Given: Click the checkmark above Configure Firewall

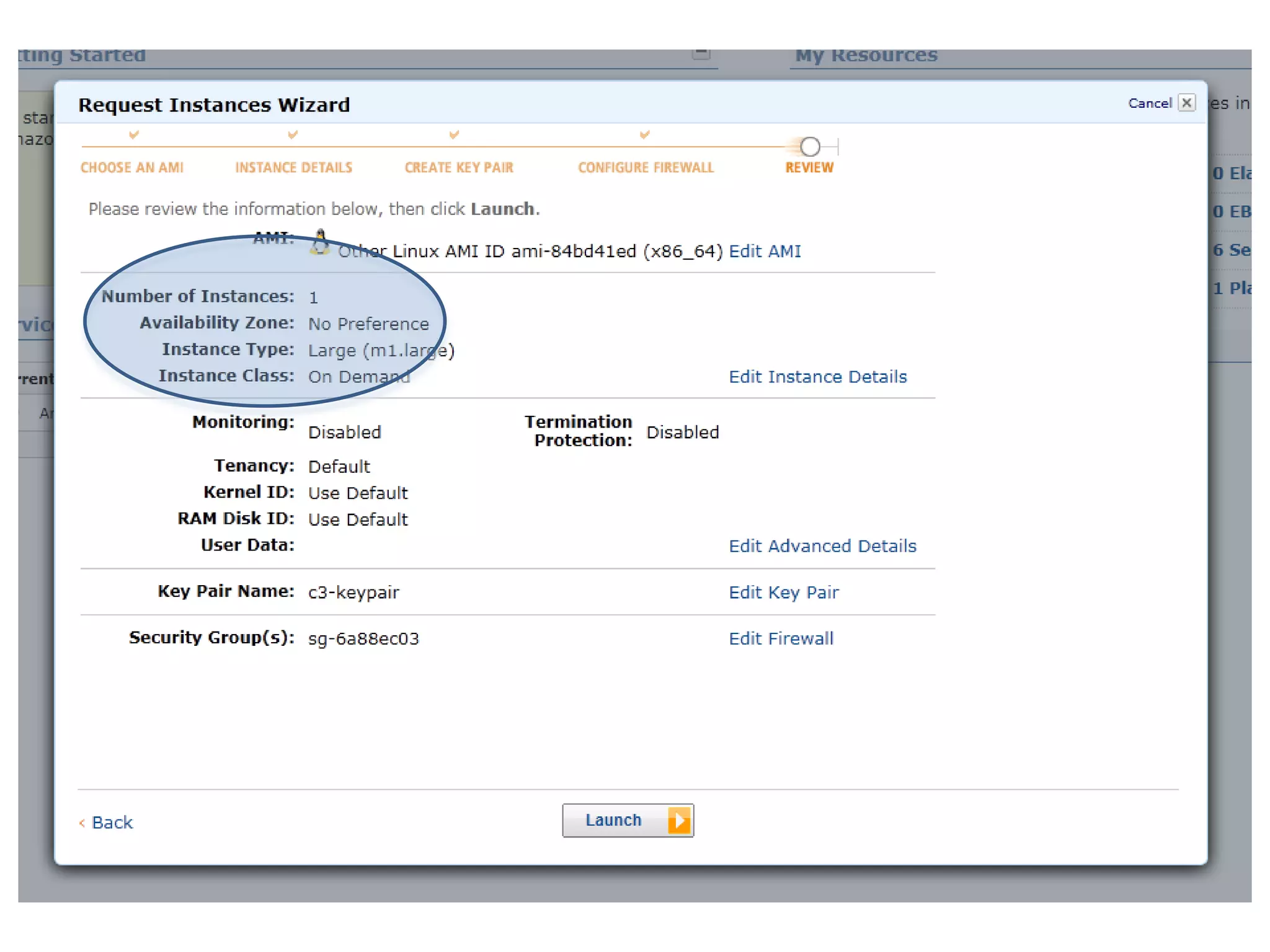Looking at the screenshot, I should (x=645, y=134).
